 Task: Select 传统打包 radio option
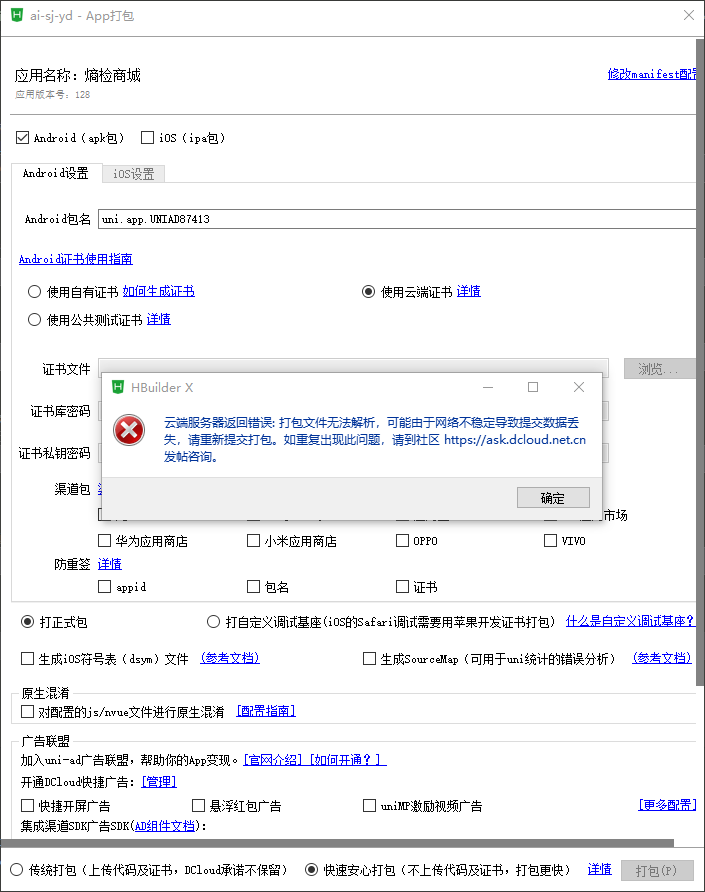tap(17, 870)
